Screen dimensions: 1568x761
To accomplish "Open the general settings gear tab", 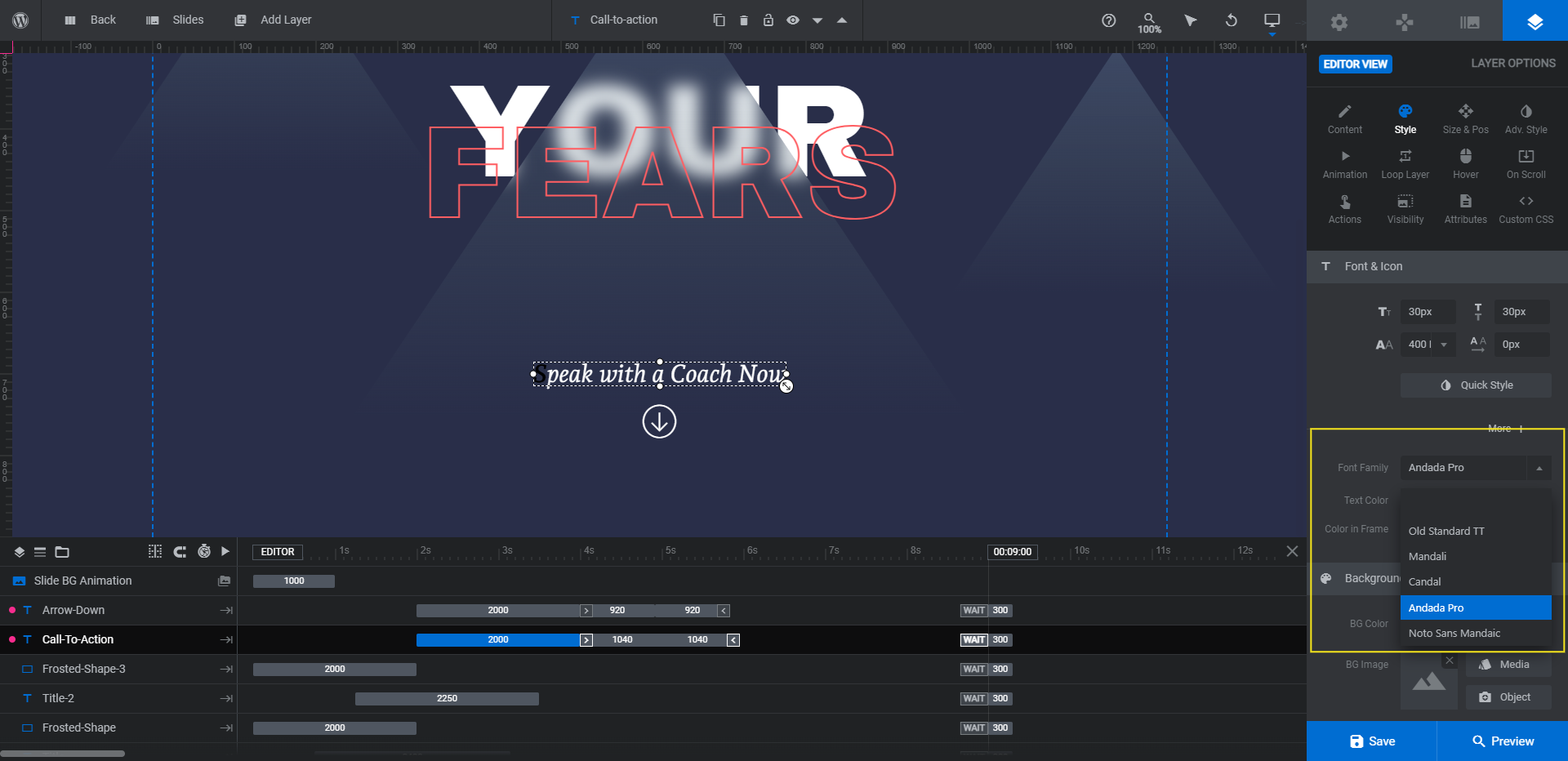I will (1339, 22).
